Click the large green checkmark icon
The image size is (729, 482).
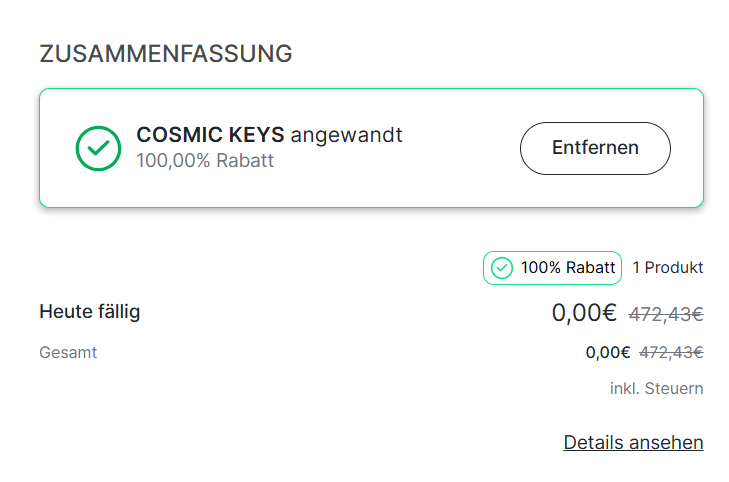98,148
